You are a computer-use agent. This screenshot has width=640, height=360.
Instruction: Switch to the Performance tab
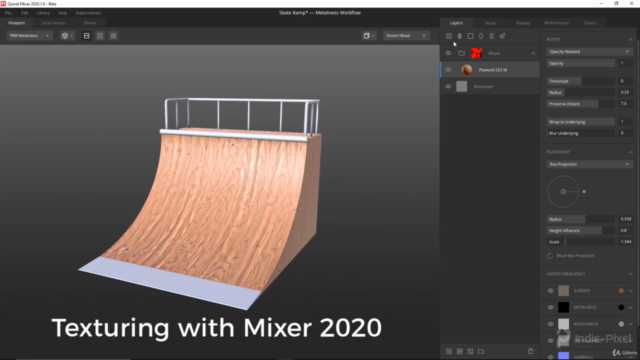(x=556, y=23)
